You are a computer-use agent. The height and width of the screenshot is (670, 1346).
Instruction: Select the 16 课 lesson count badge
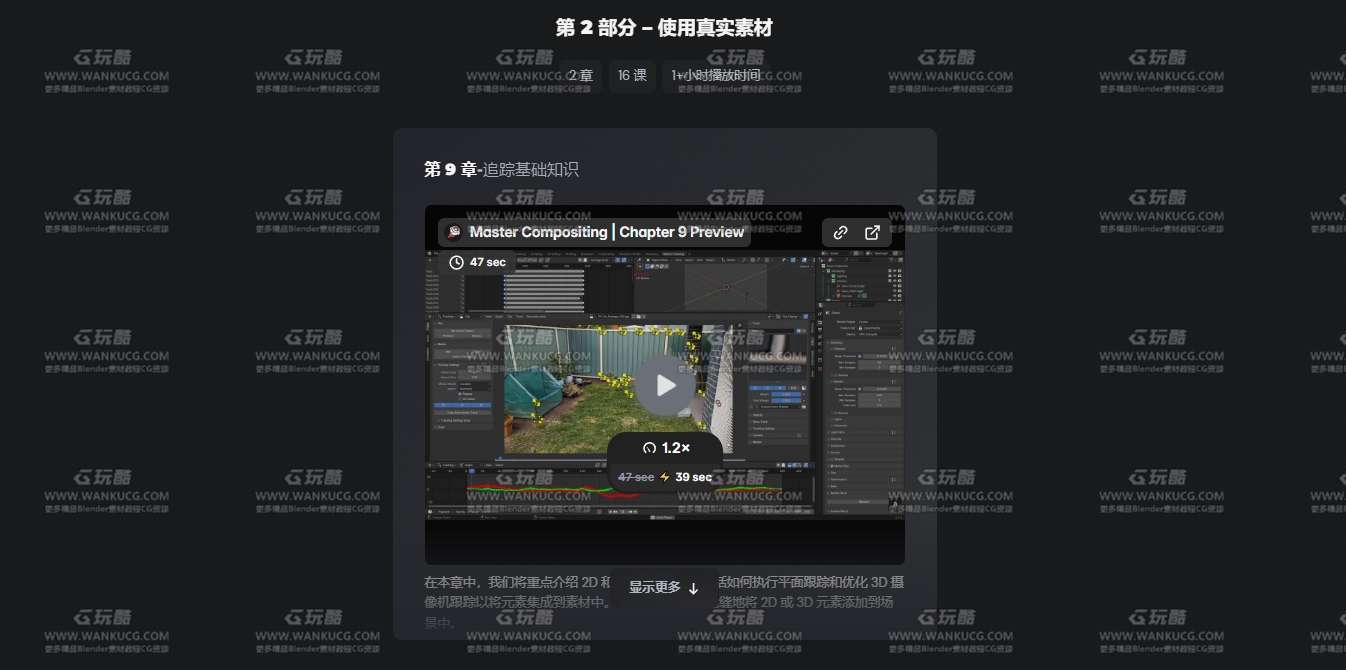(632, 75)
